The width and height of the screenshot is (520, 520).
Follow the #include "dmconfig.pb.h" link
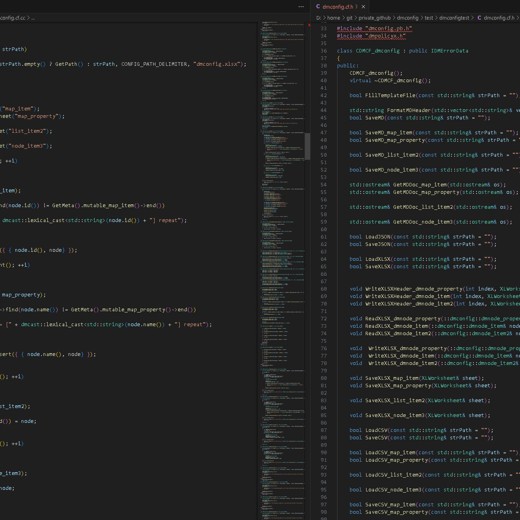tap(374, 29)
